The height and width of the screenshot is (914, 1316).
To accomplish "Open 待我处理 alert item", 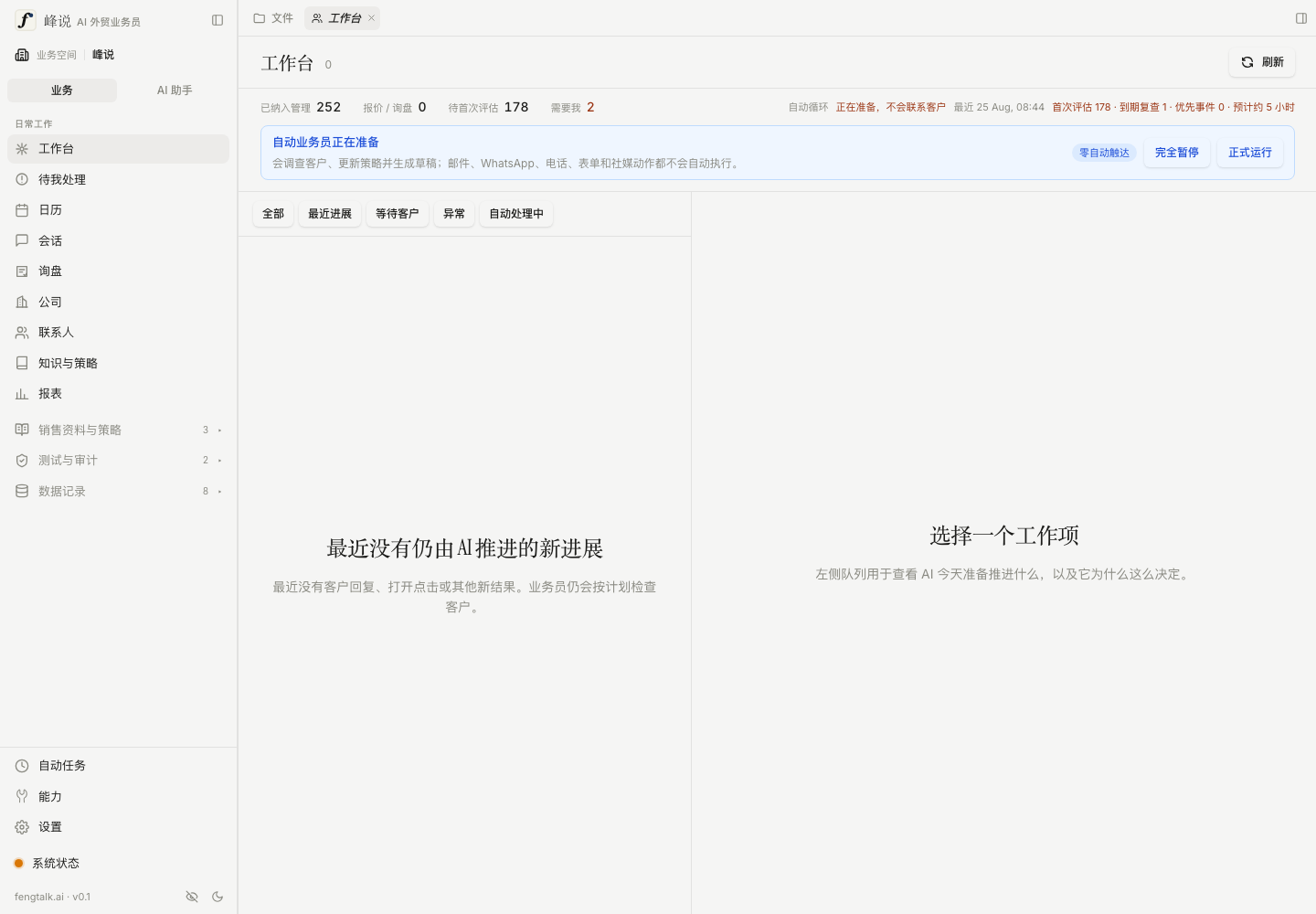I will coord(118,180).
